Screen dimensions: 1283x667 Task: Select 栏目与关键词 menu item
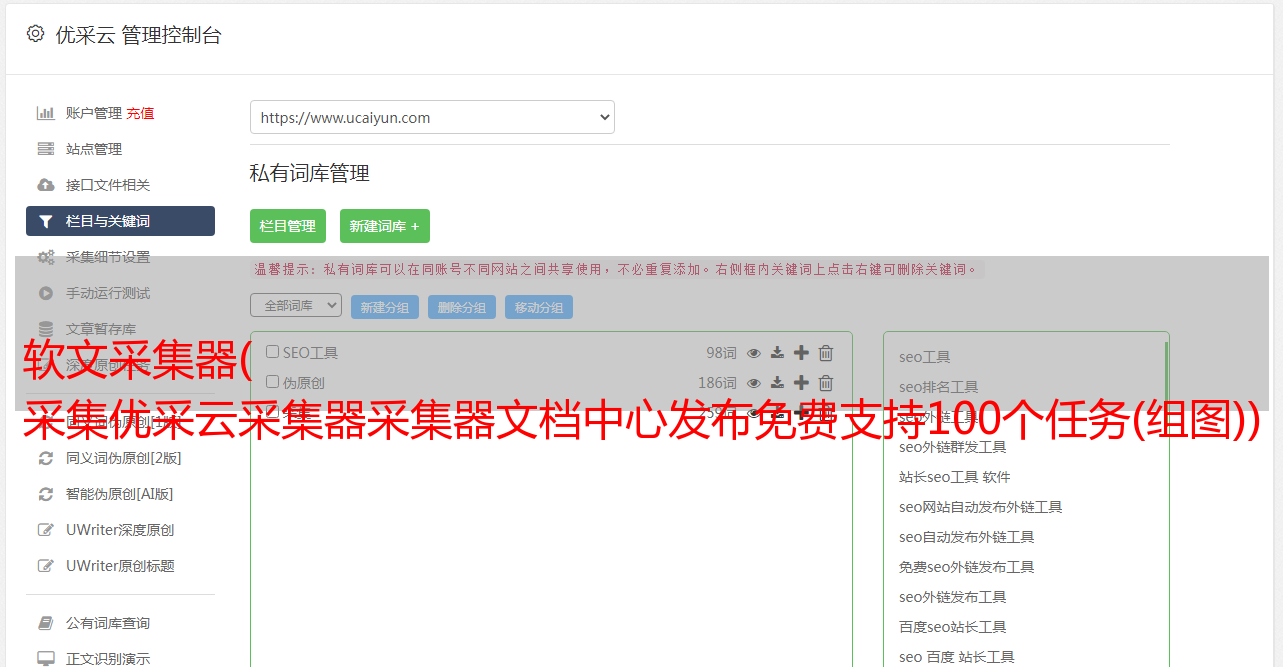click(x=120, y=221)
